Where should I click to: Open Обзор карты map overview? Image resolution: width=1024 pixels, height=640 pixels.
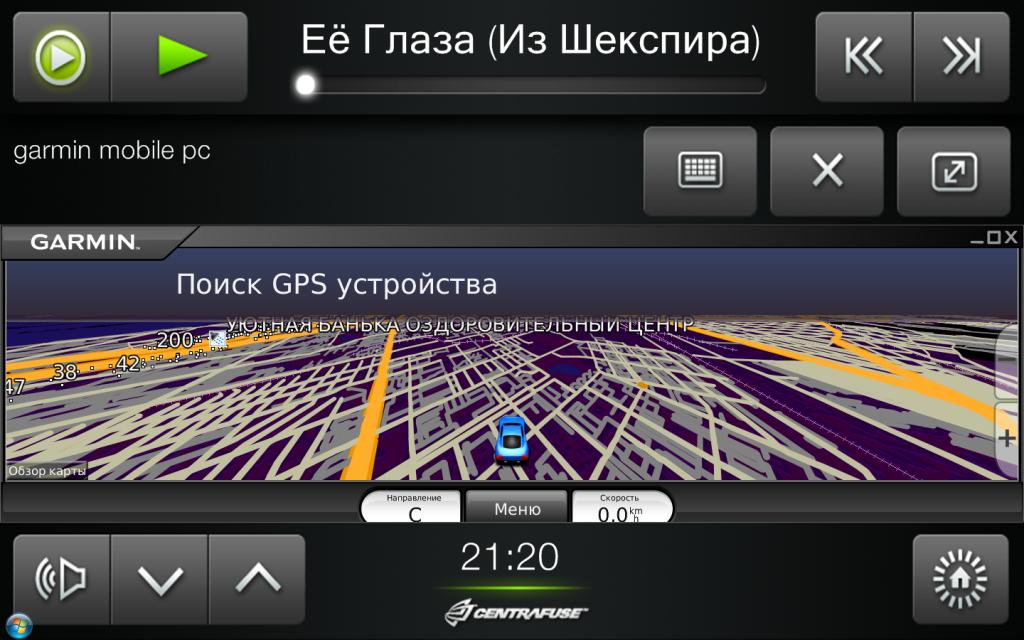point(46,471)
